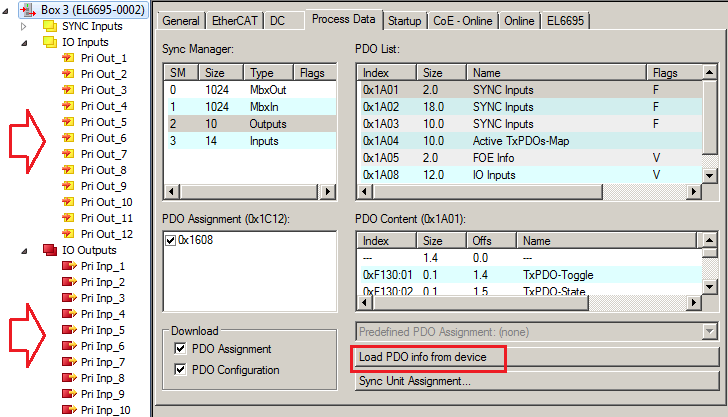Image resolution: width=728 pixels, height=417 pixels.
Task: Click the red IO Outputs folder icon
Action: click(x=50, y=250)
